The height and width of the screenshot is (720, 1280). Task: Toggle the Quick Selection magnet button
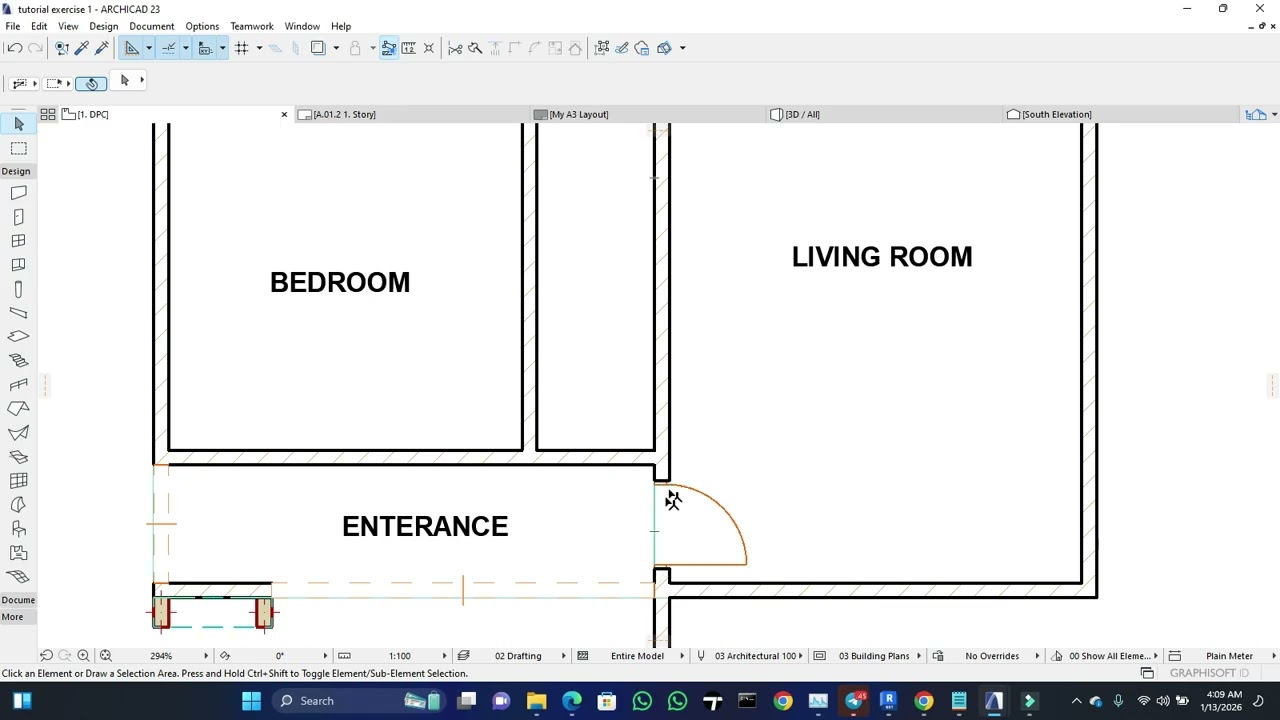(91, 83)
